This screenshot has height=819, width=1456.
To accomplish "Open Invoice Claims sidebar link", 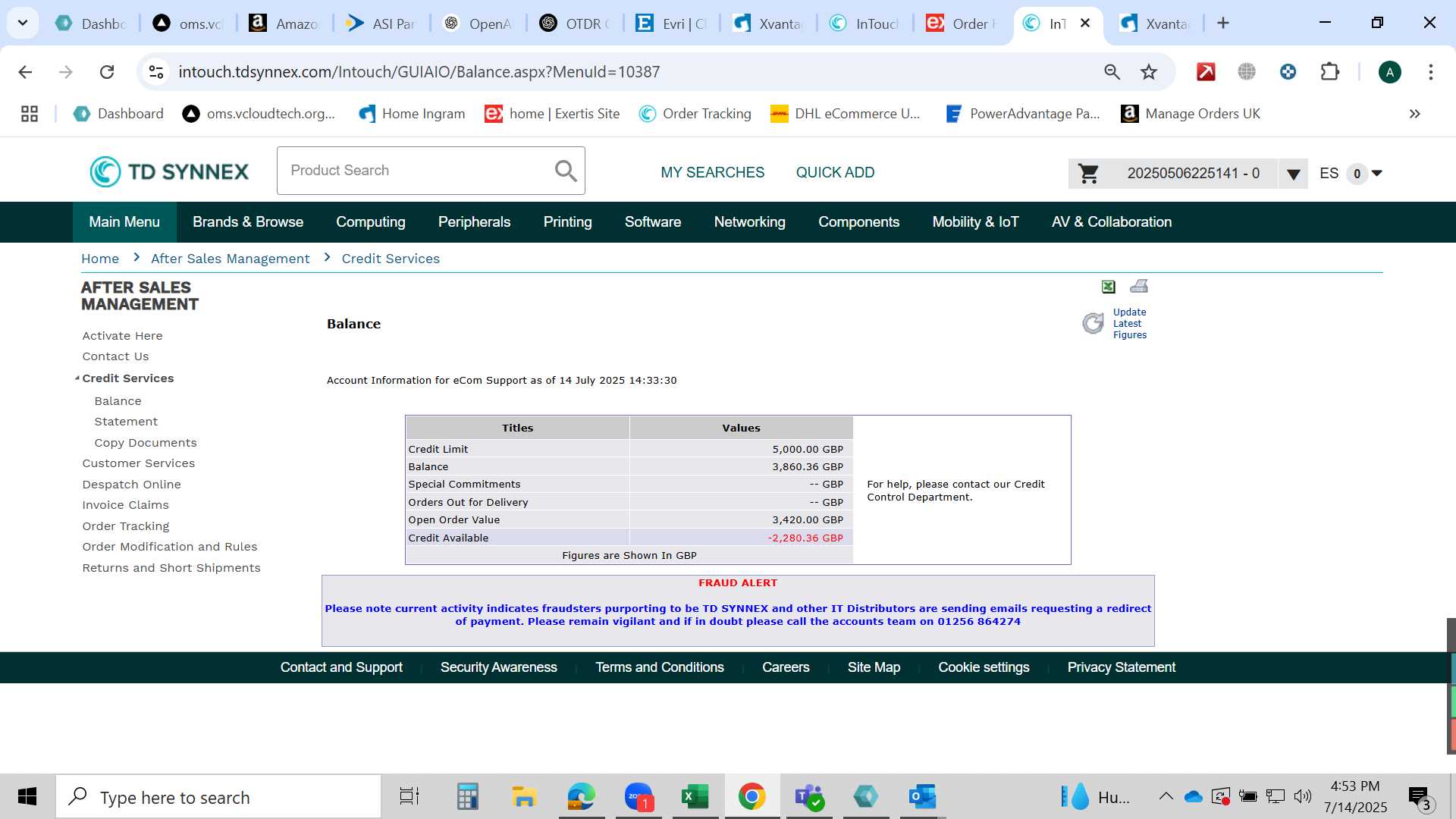I will [x=126, y=505].
